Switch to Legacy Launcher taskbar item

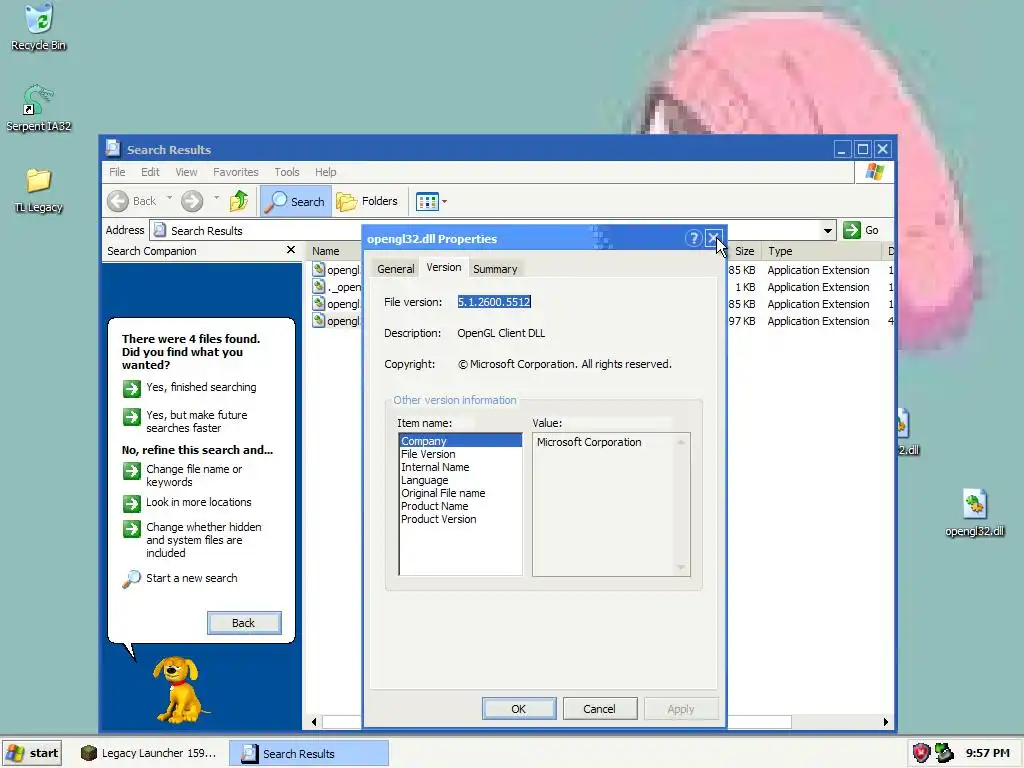(x=149, y=753)
